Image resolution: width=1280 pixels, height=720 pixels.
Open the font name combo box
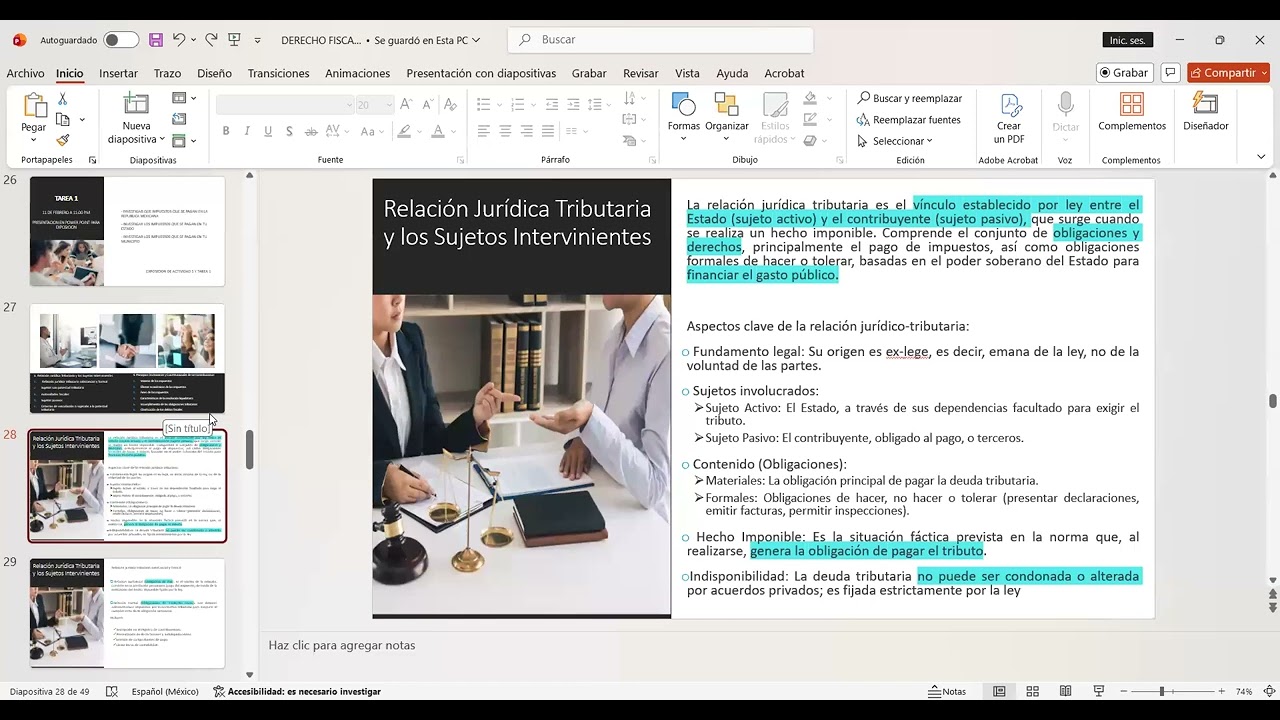tap(285, 104)
